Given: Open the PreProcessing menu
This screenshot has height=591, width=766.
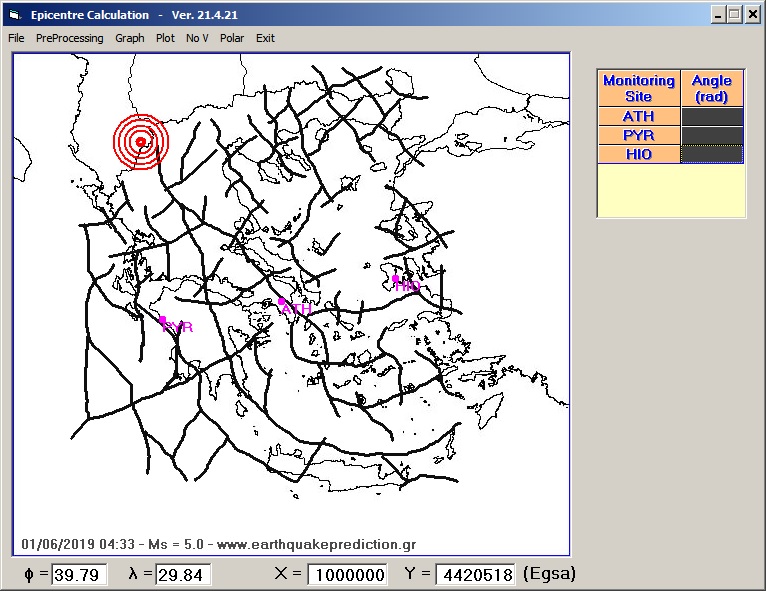Looking at the screenshot, I should point(69,38).
